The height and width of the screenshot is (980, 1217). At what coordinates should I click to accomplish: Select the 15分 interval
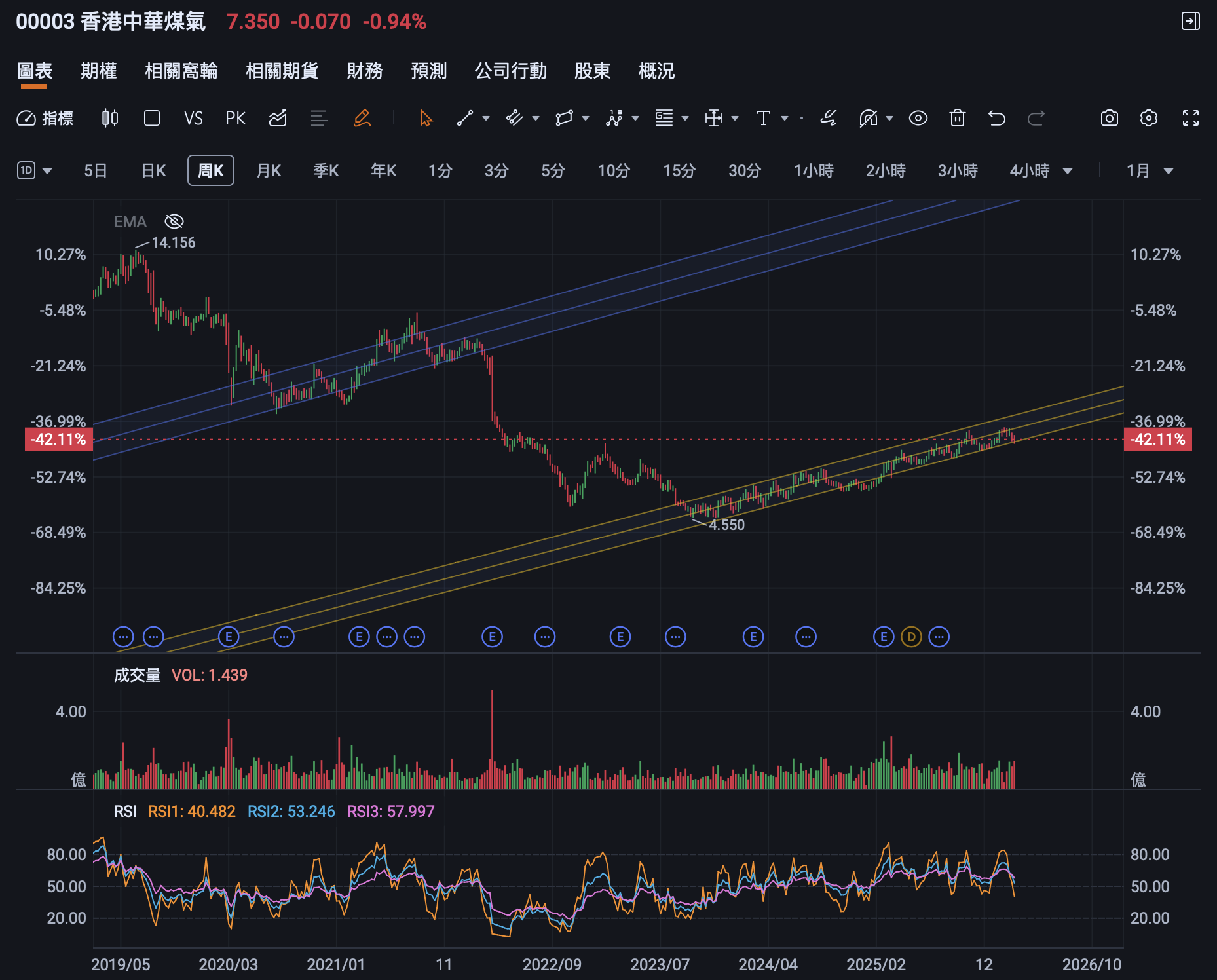click(679, 171)
